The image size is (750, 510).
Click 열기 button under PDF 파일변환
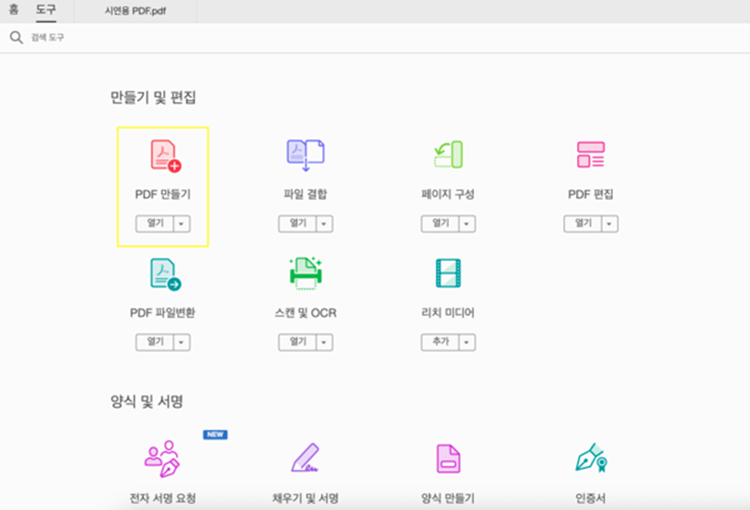pos(154,342)
